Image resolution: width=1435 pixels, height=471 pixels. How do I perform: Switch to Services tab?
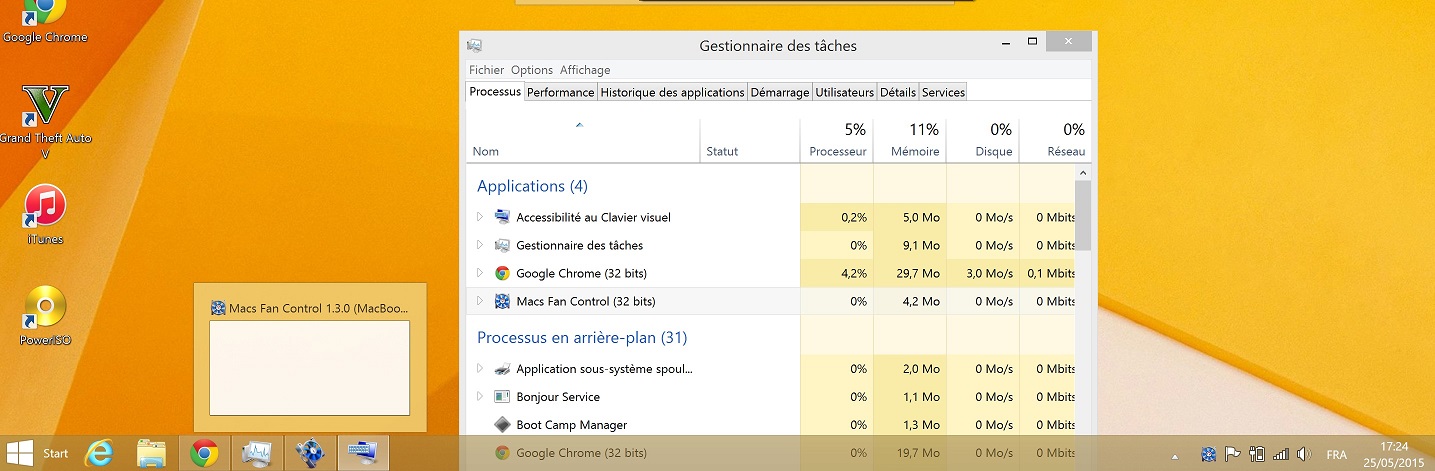click(x=943, y=92)
